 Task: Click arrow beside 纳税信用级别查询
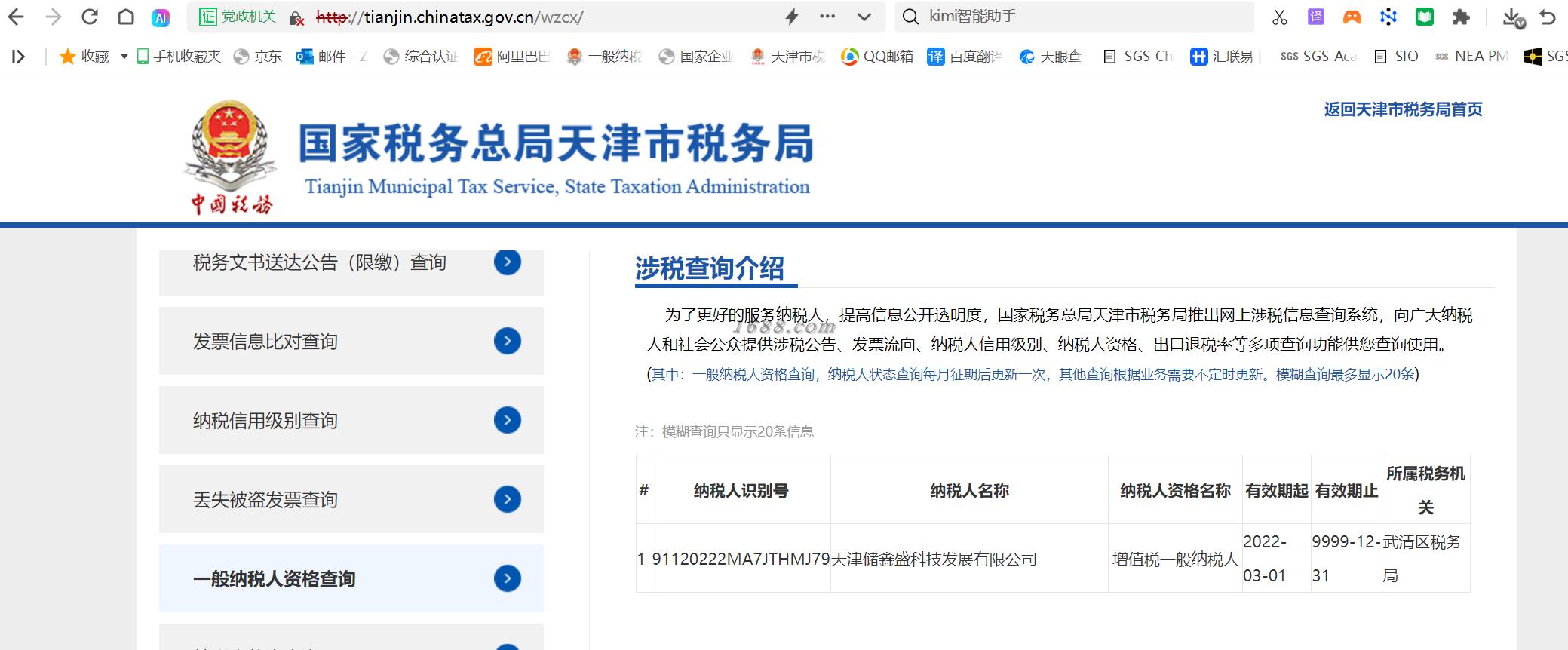tap(508, 420)
